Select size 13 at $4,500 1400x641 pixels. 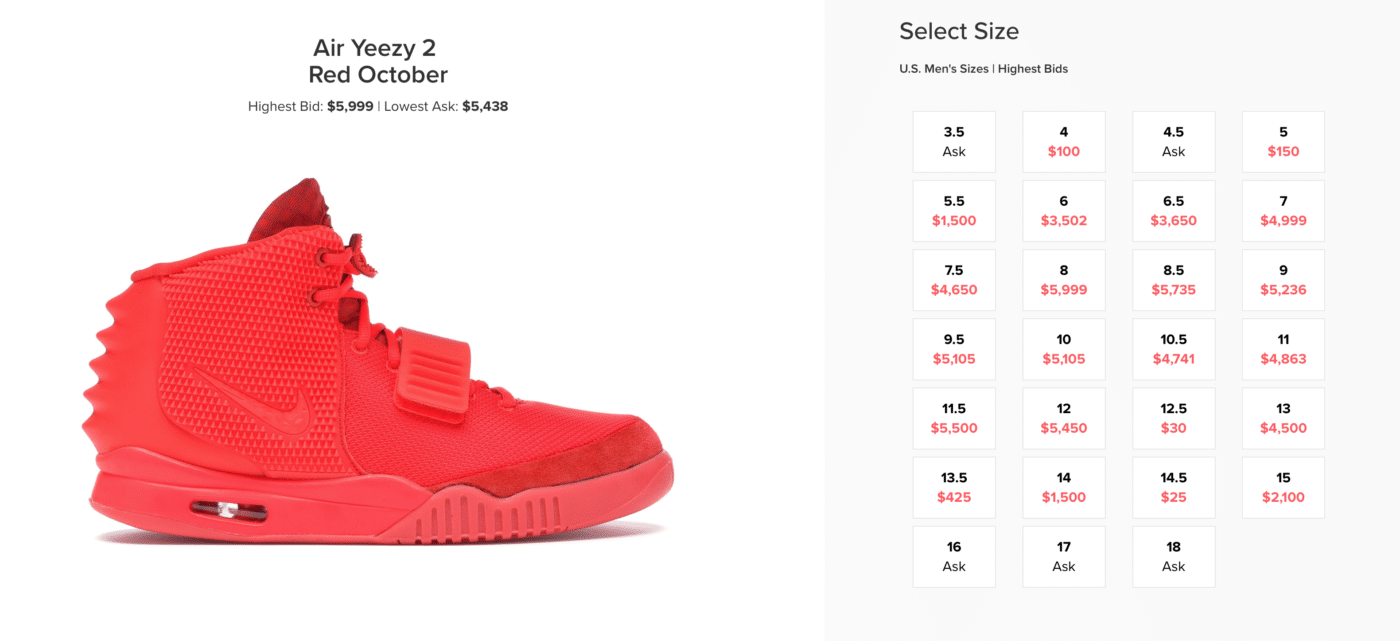[x=1283, y=418]
